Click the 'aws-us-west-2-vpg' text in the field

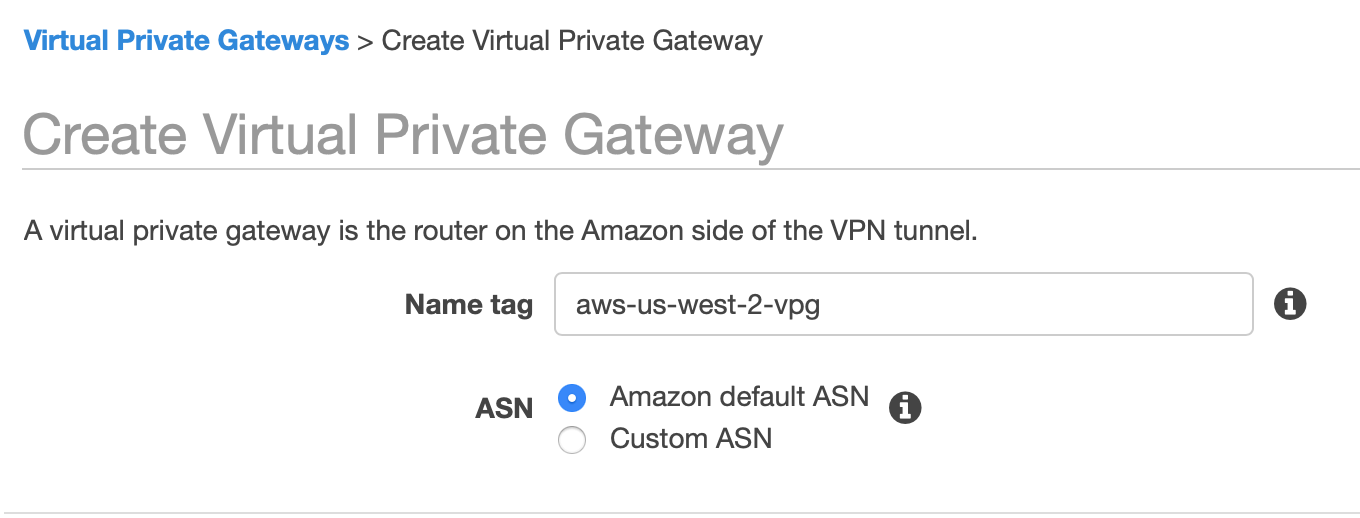698,305
